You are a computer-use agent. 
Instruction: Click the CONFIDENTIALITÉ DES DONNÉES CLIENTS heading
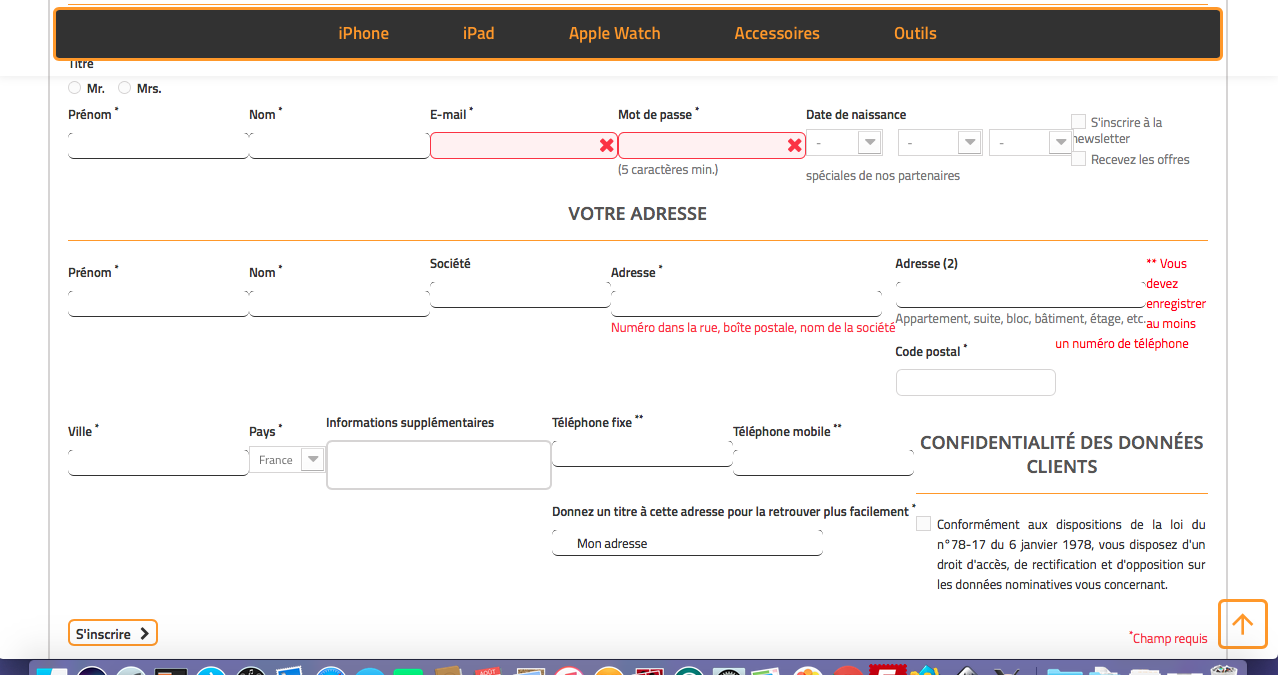[1062, 454]
